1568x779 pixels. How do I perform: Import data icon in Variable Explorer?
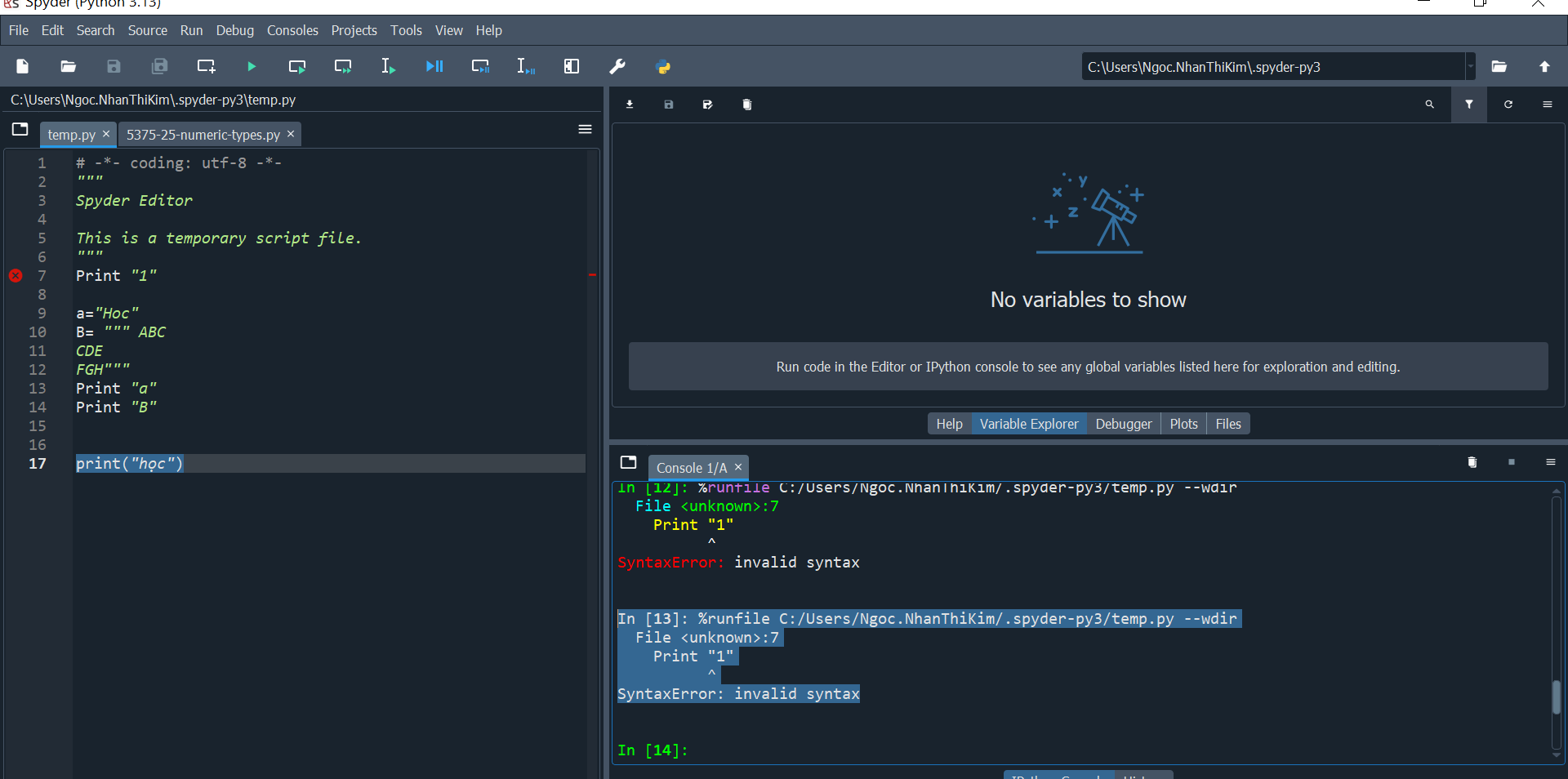630,105
